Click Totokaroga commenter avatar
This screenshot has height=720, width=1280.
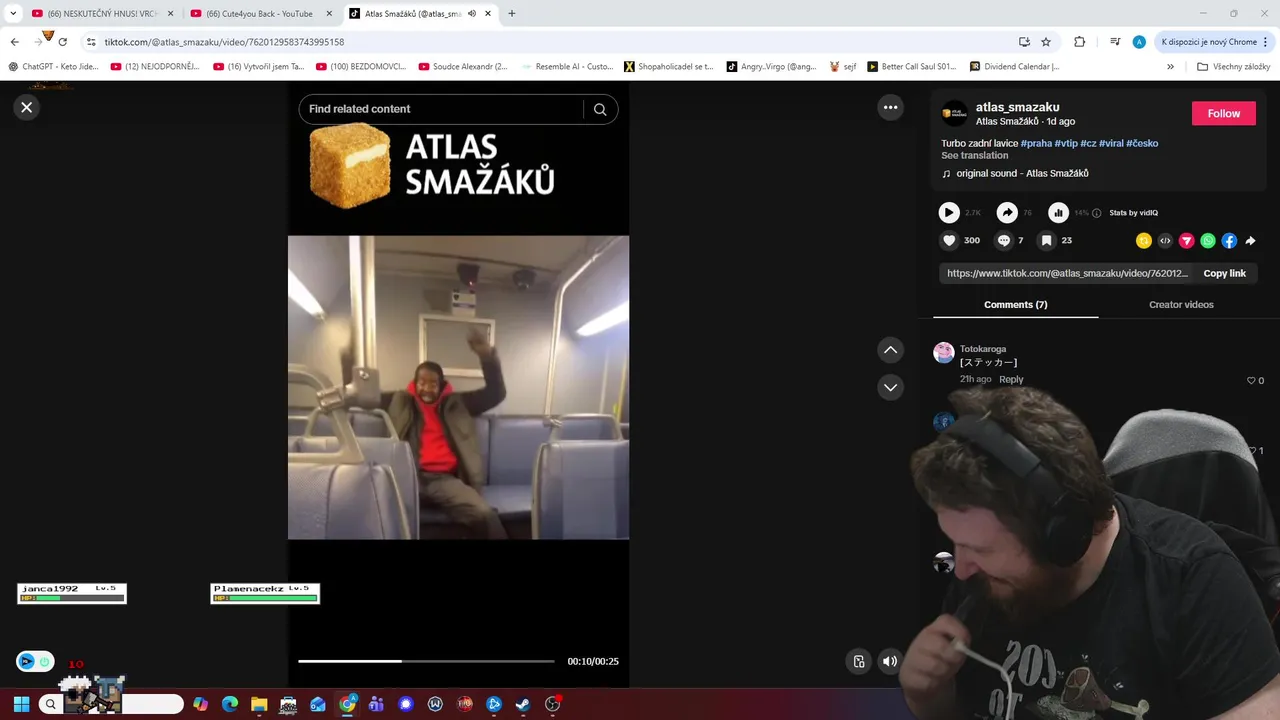[943, 352]
